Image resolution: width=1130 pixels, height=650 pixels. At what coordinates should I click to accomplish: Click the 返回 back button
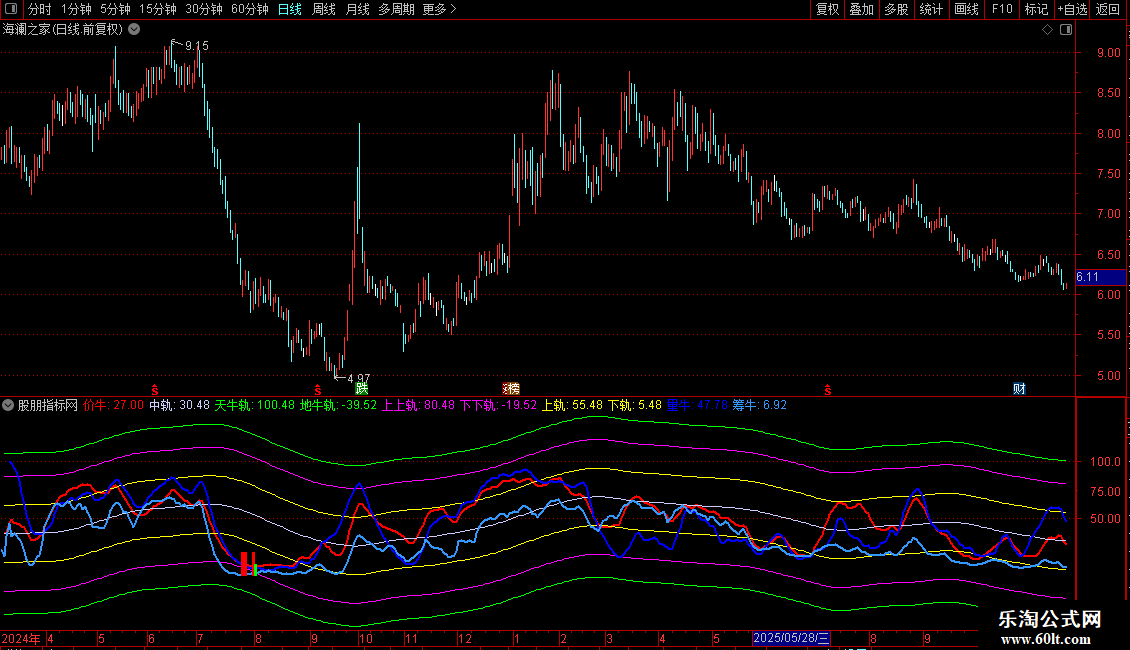(1107, 9)
